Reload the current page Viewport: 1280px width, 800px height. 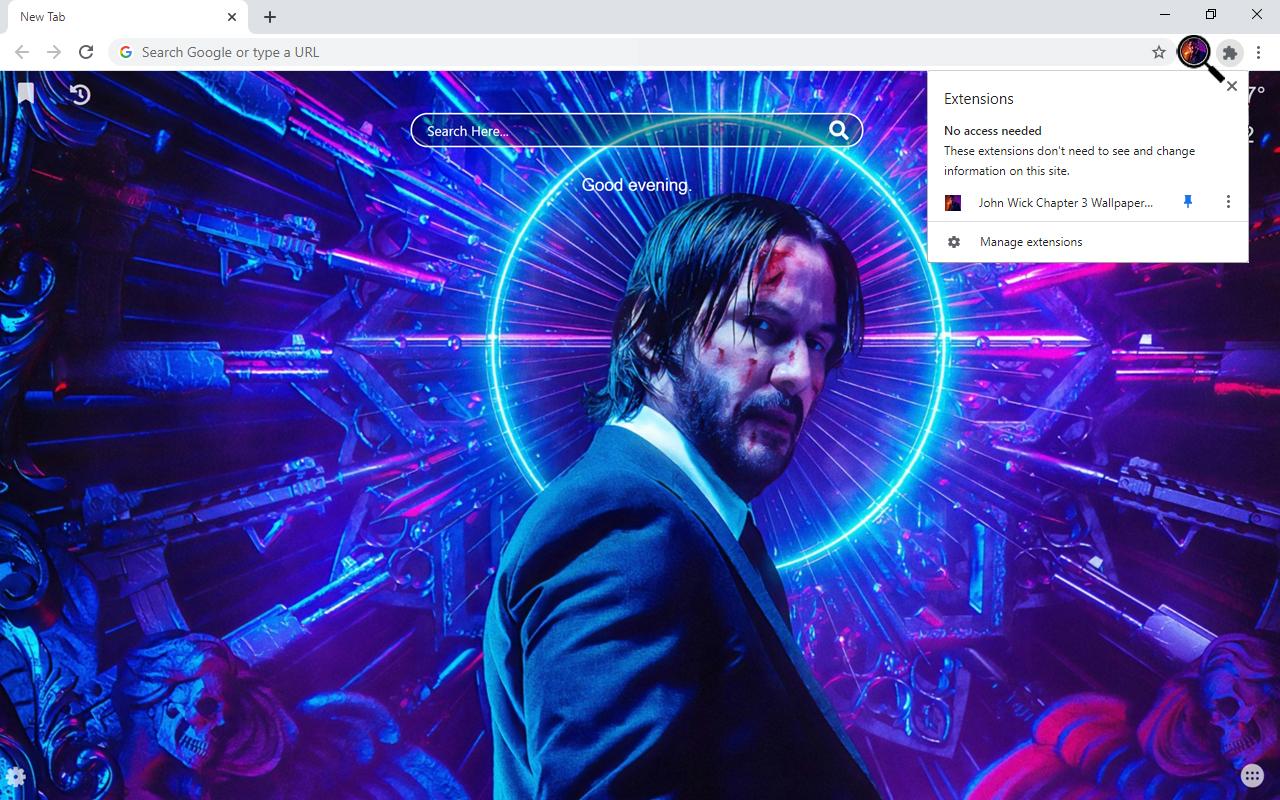86,52
